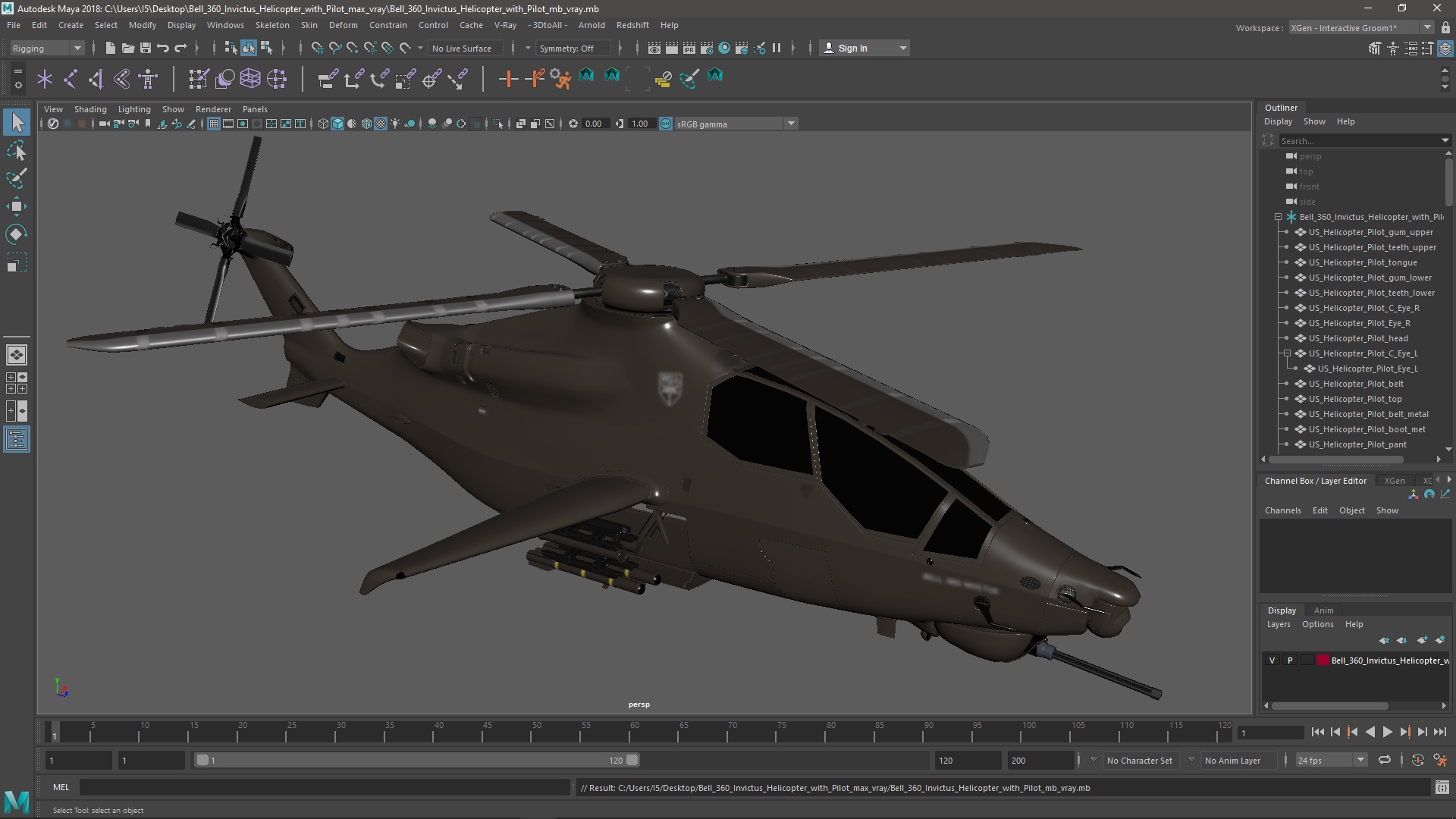Switch to the XGen tab
Screen dimensions: 1456x819
(1394, 481)
